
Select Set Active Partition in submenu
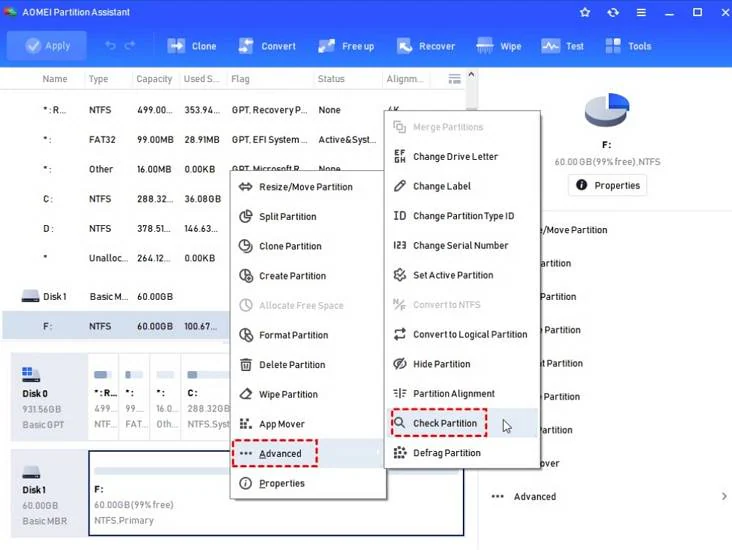point(462,275)
